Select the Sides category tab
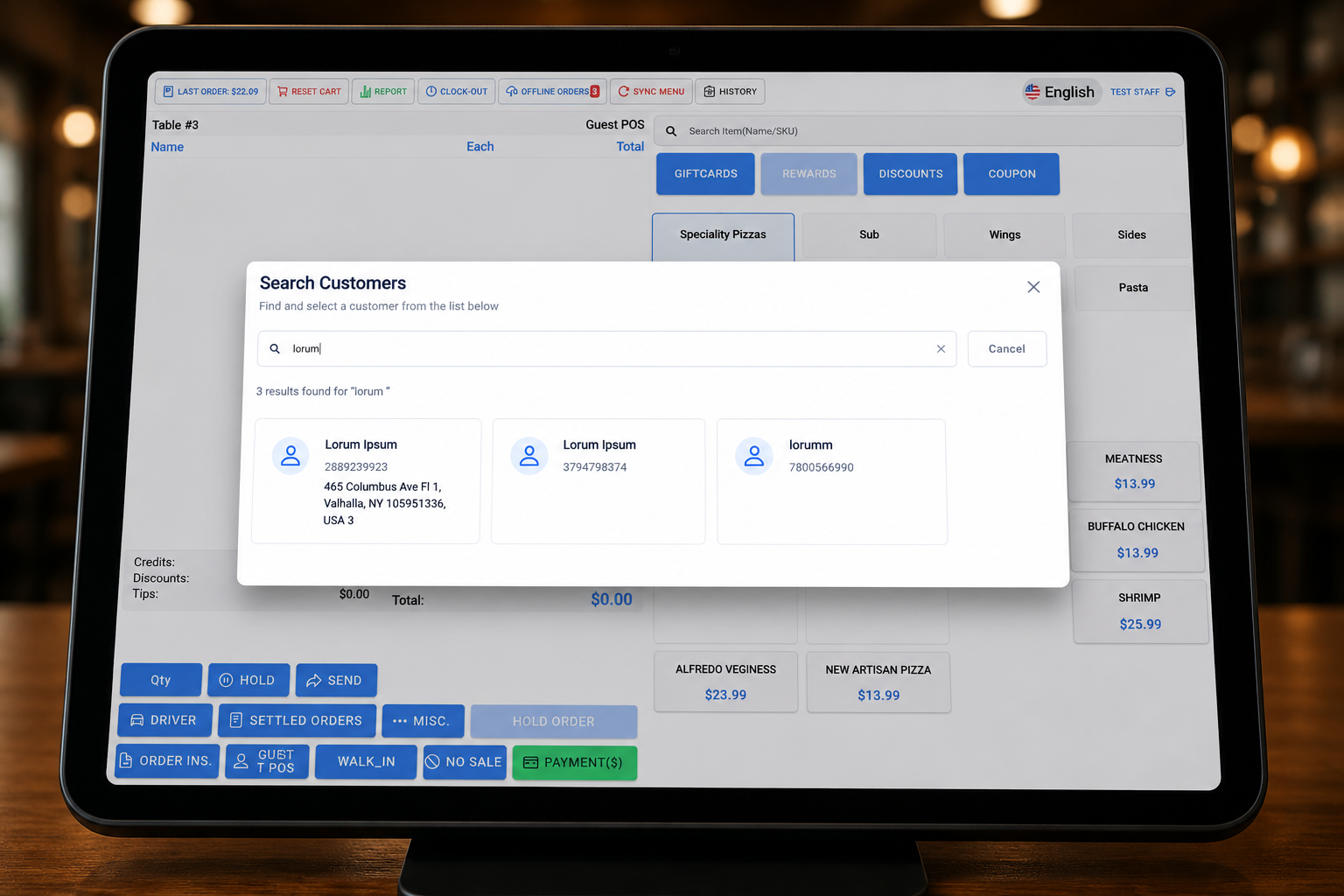1344x896 pixels. coord(1131,234)
